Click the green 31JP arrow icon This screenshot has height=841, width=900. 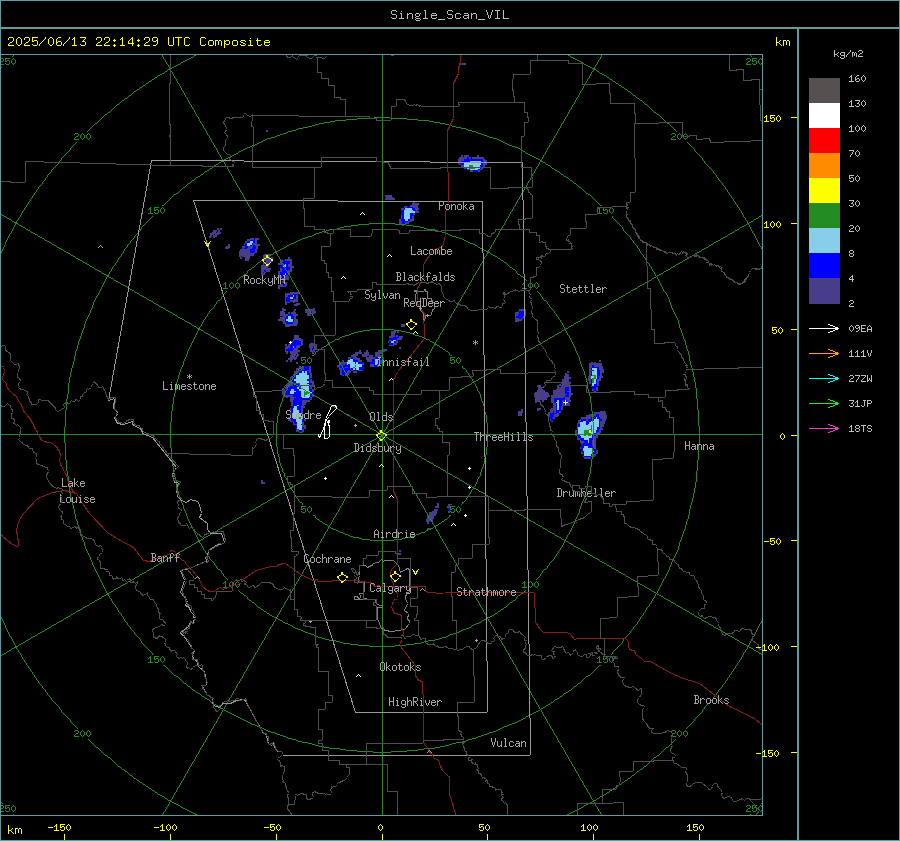coord(824,404)
